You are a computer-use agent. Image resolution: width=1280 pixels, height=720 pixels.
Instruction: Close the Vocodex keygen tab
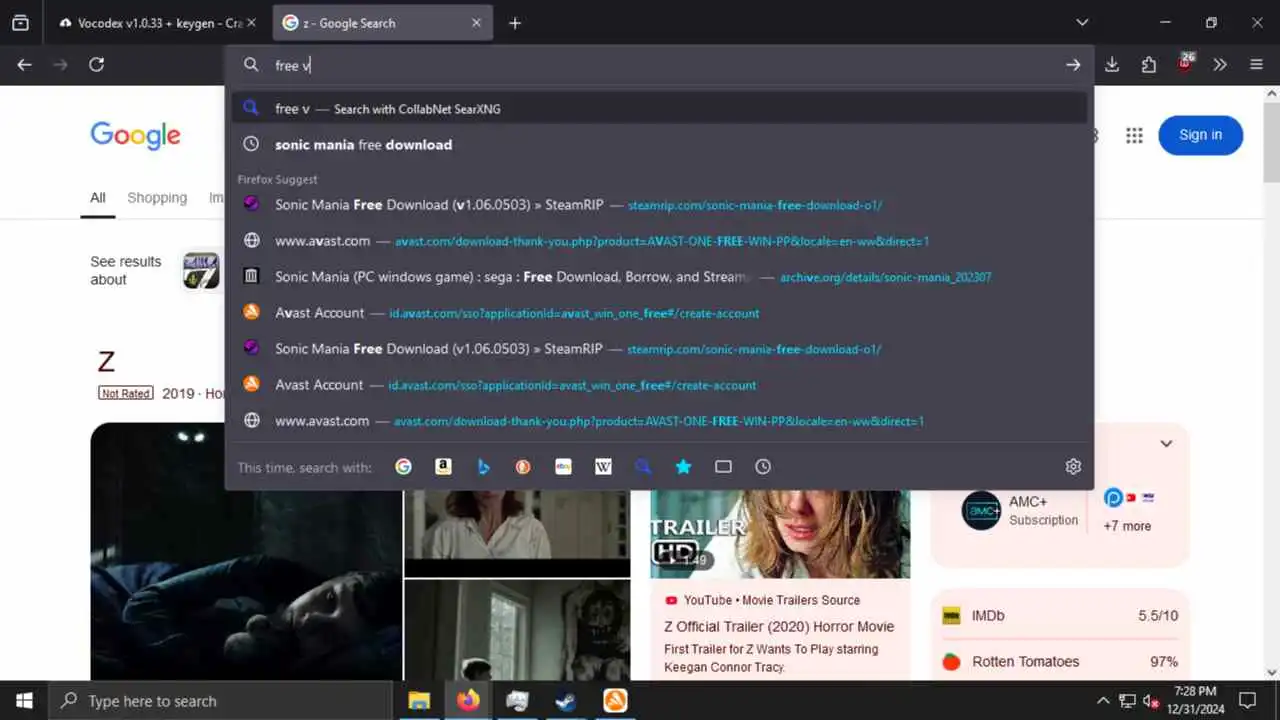pyautogui.click(x=251, y=23)
